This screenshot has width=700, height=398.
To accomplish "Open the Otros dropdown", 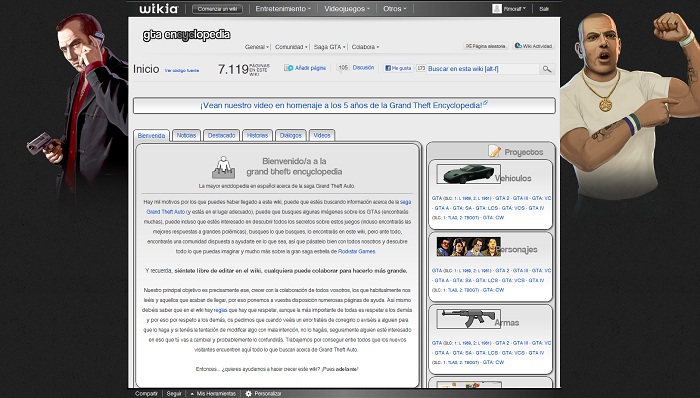I will [395, 8].
